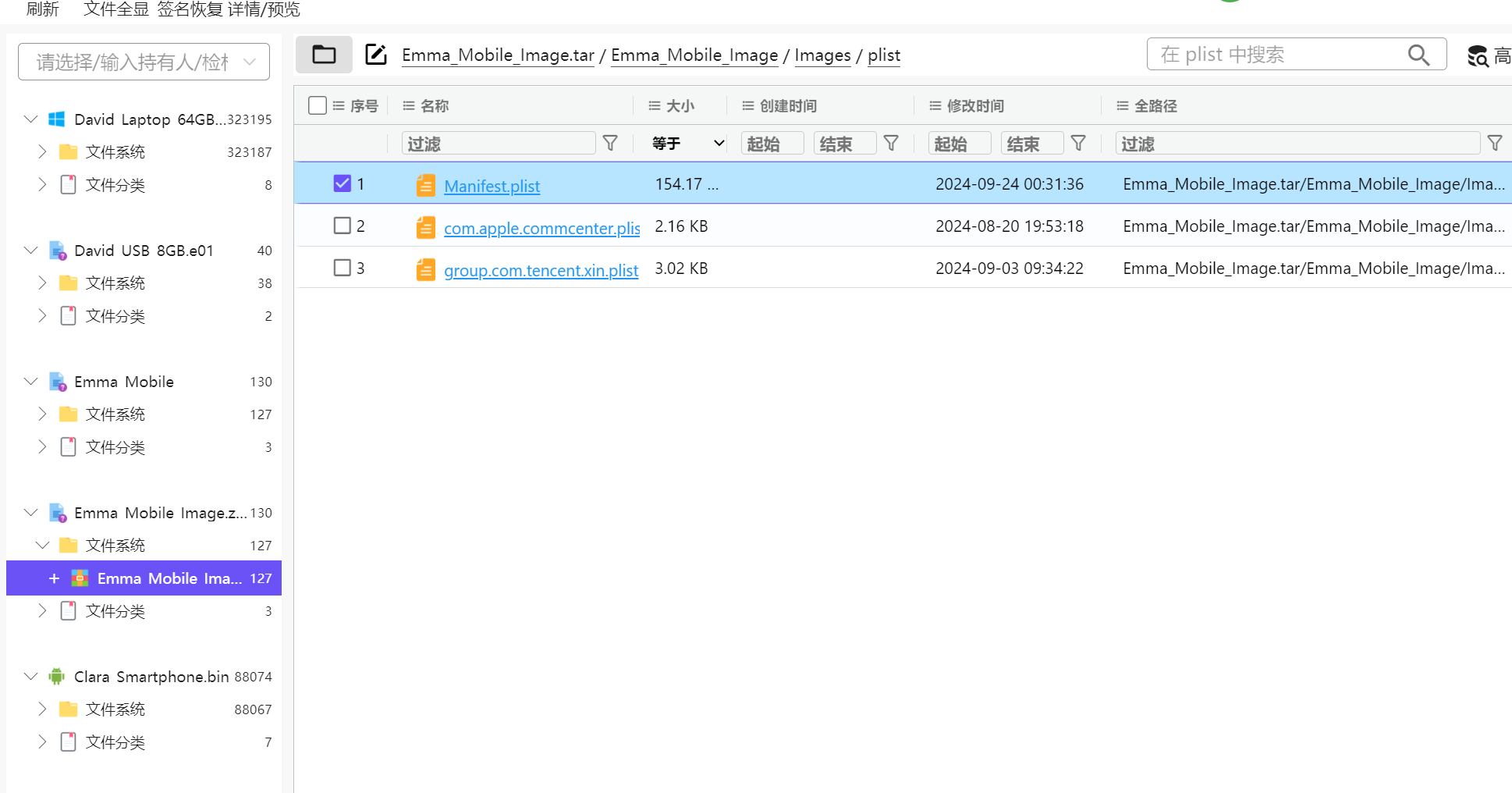Click the folder icon in the toolbar
The image size is (1512, 793).
[324, 54]
